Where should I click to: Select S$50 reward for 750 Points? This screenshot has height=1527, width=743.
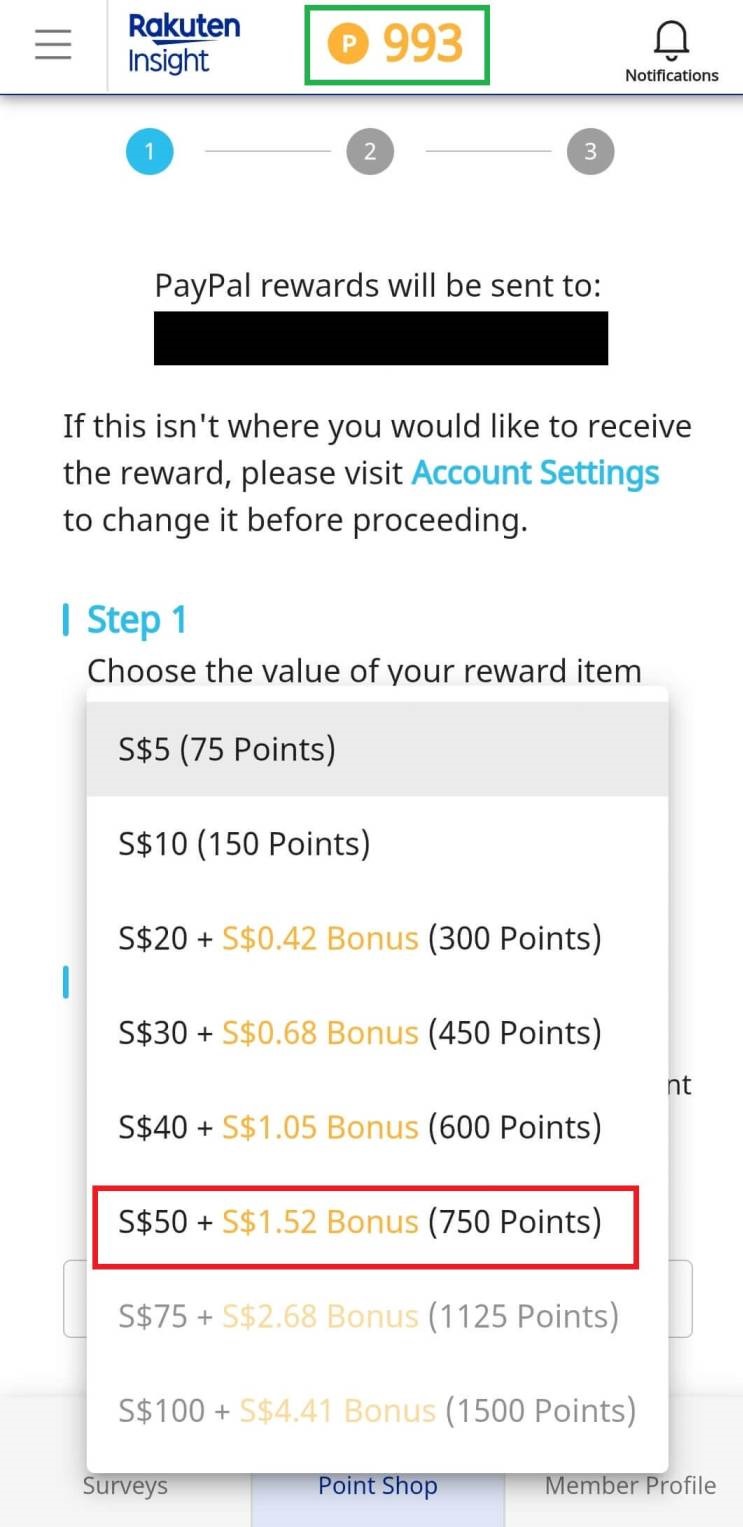pyautogui.click(x=366, y=1222)
